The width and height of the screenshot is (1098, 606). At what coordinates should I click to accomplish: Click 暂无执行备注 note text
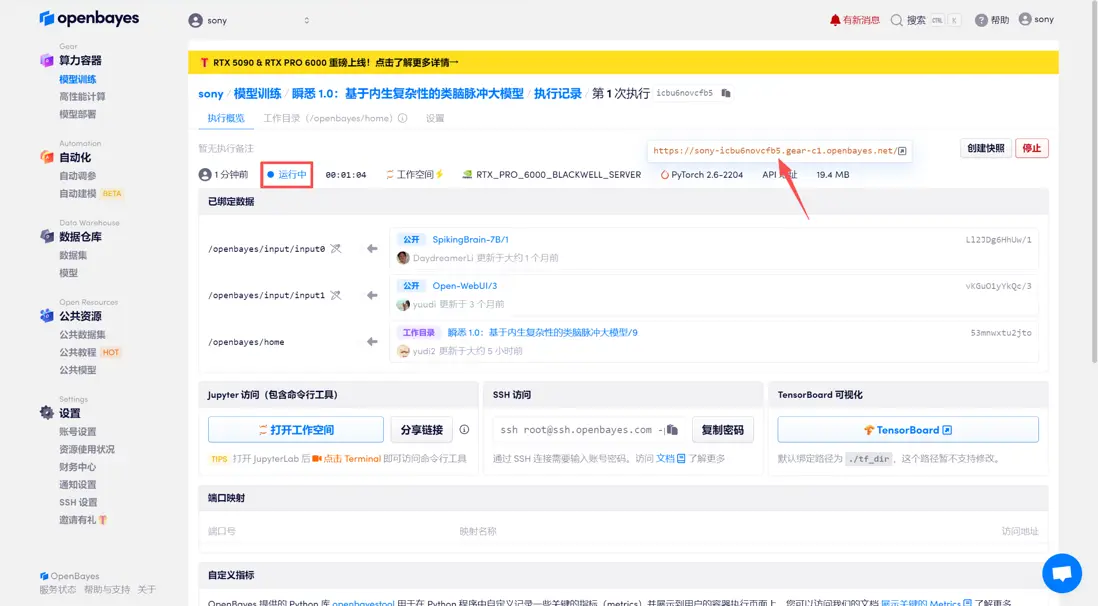225,149
